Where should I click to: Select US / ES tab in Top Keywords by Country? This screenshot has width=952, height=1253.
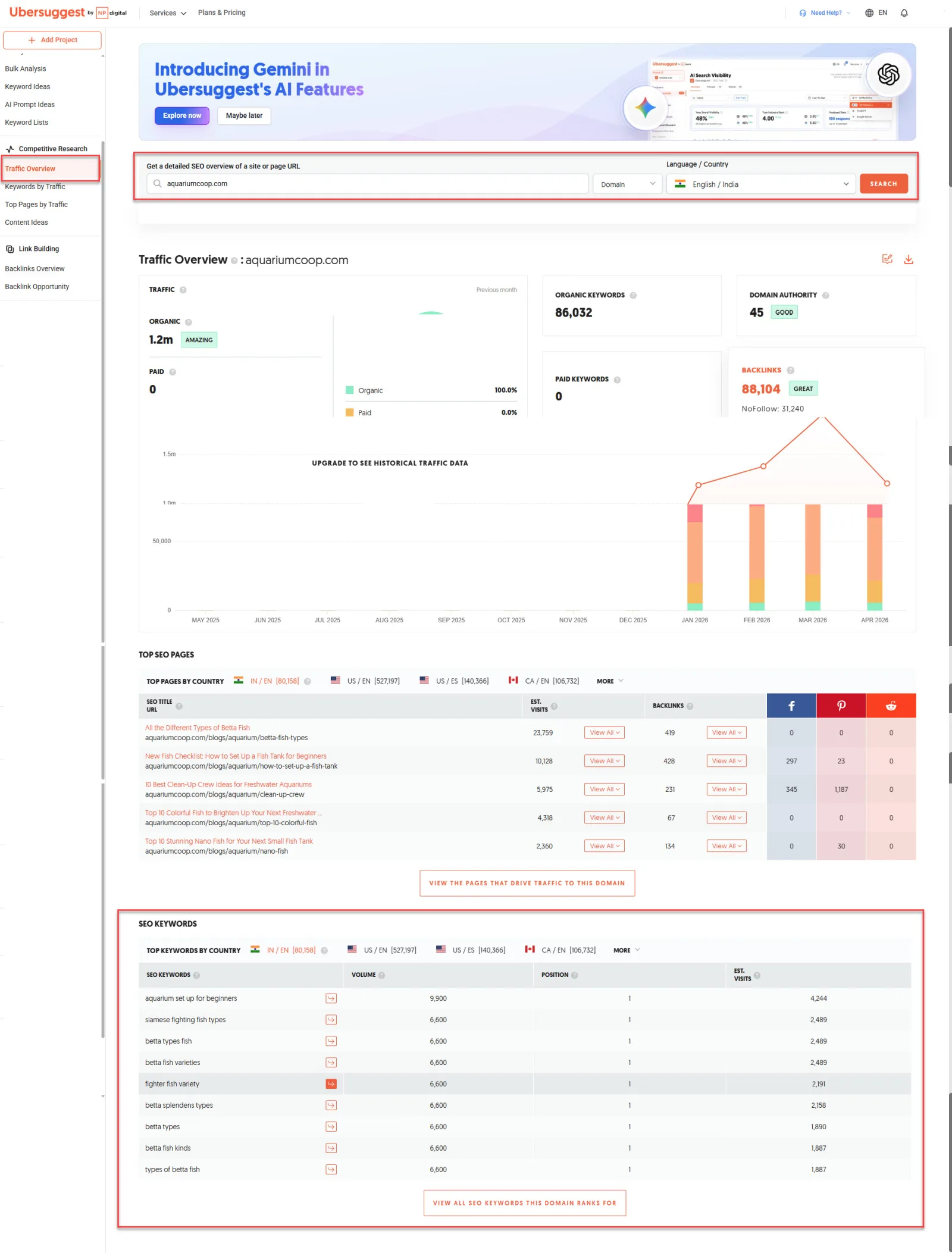[471, 950]
